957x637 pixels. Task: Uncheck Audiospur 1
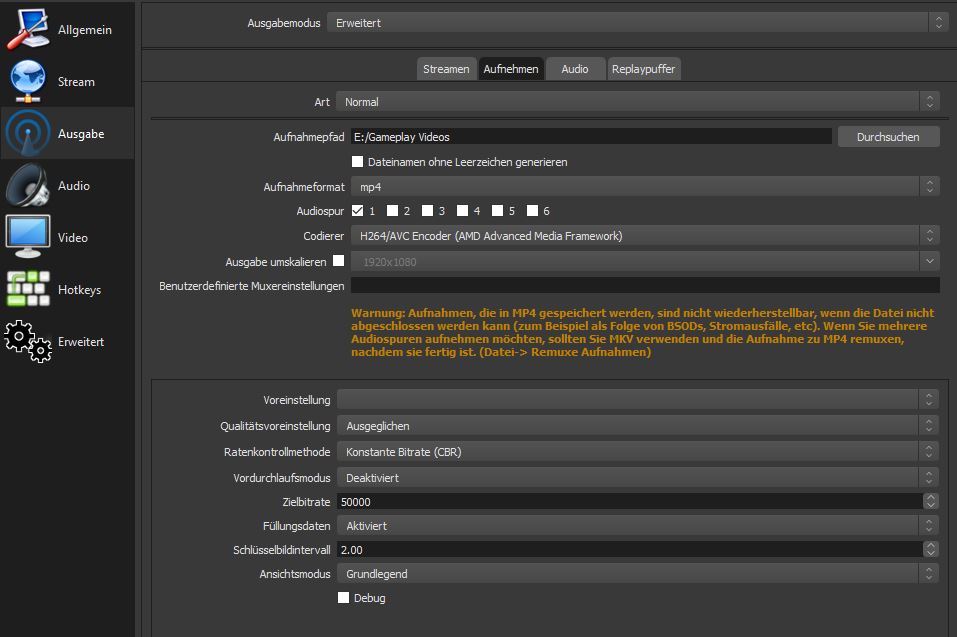[x=358, y=211]
